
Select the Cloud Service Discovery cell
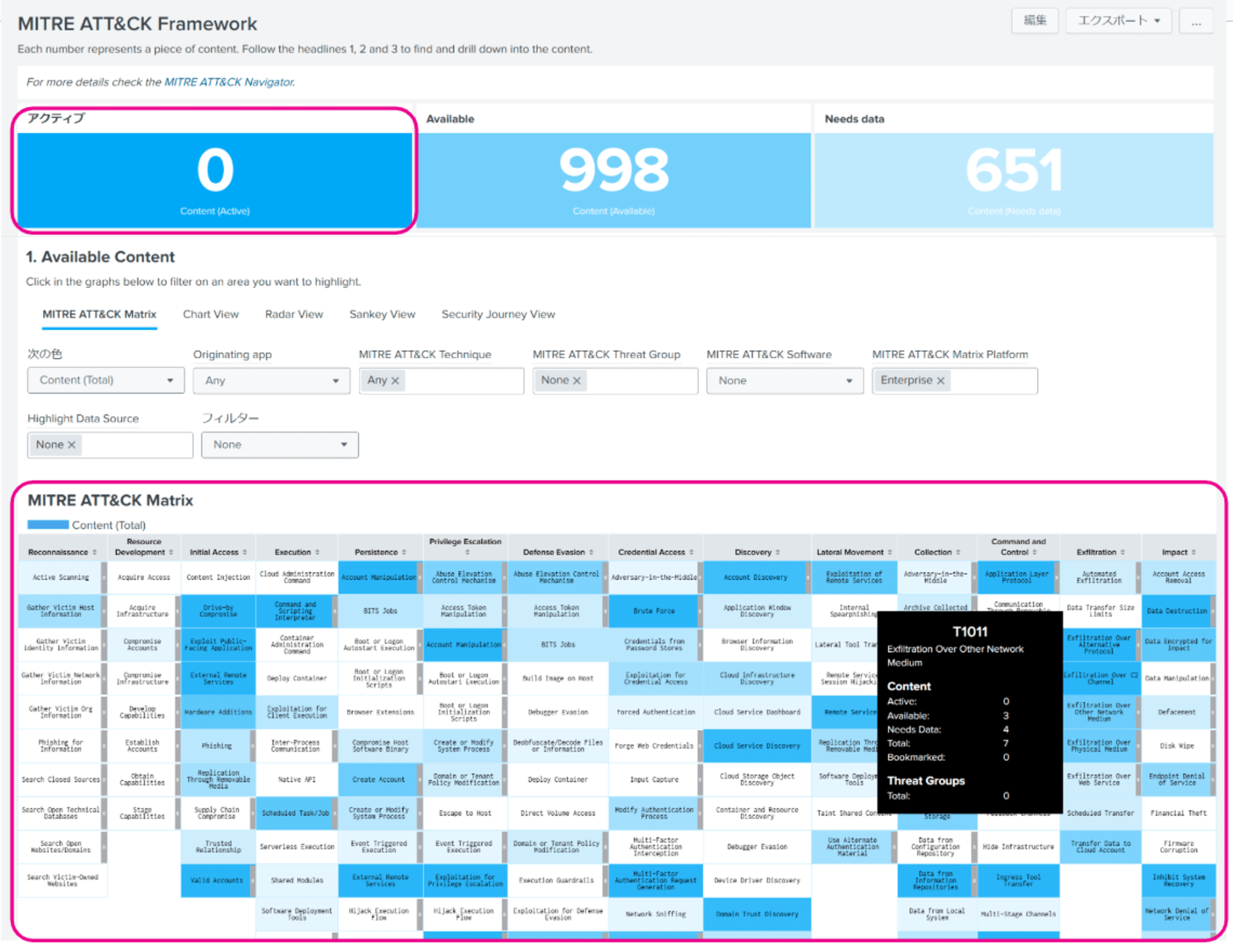pyautogui.click(x=757, y=746)
